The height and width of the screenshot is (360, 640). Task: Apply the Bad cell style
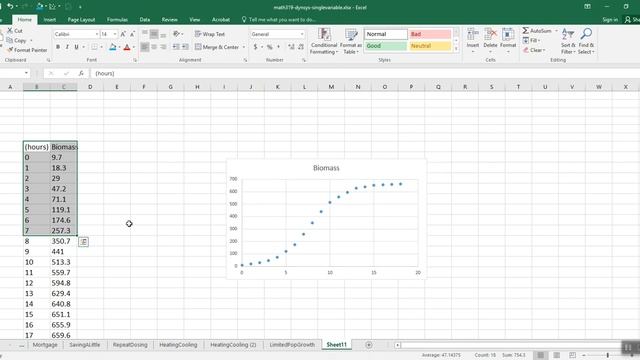[430, 34]
